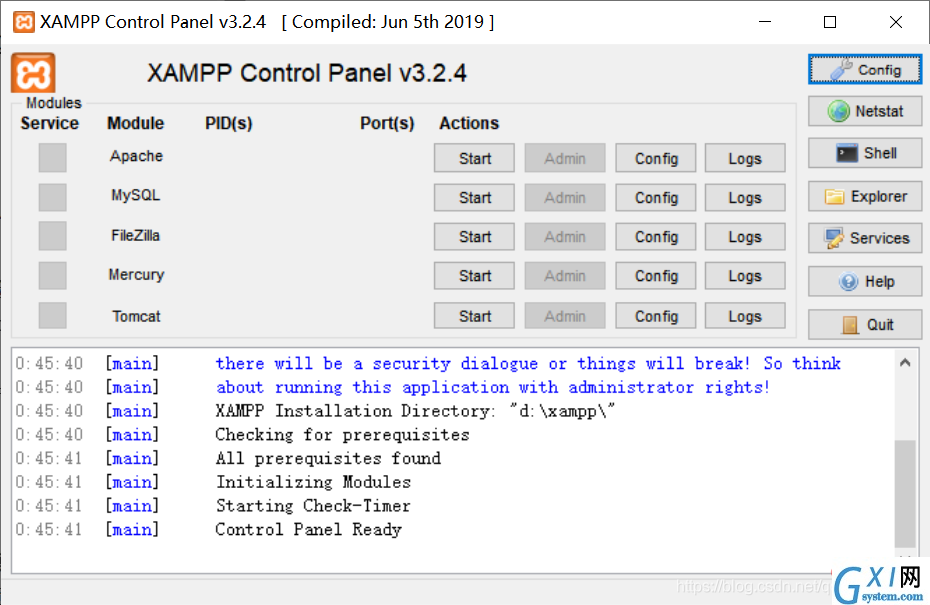
Task: Open the main Config wrench button
Action: point(865,70)
